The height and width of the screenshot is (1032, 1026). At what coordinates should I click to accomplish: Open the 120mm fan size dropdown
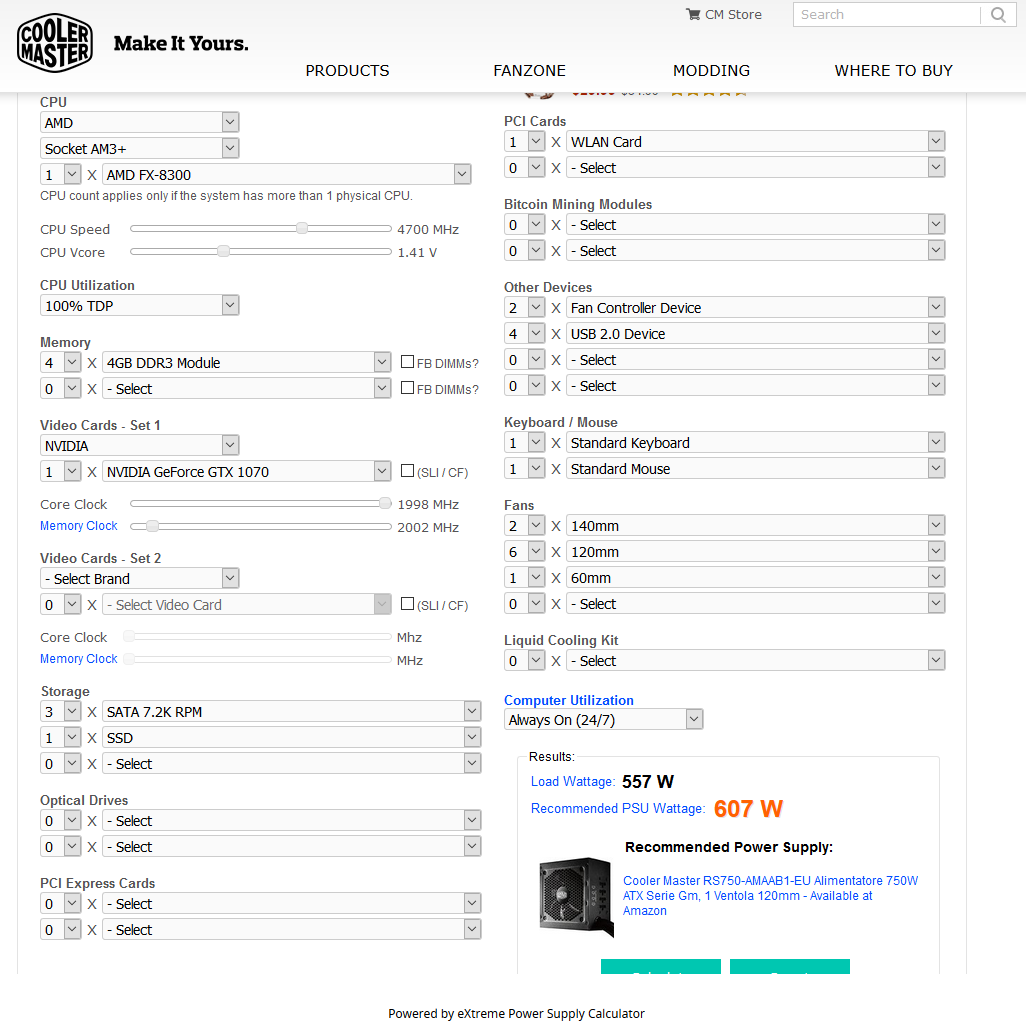pyautogui.click(x=756, y=552)
